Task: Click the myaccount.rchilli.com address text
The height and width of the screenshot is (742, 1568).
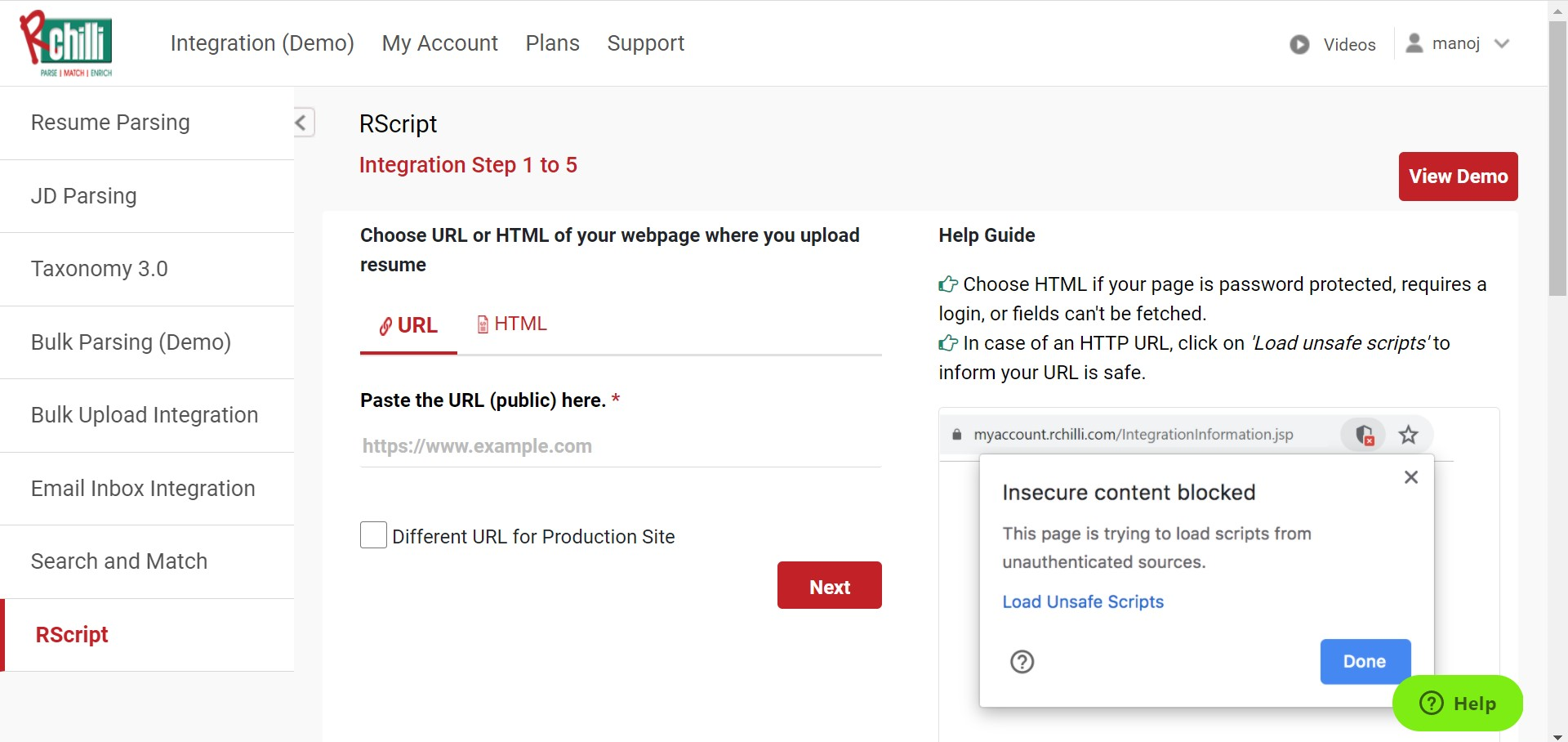Action: coord(1133,435)
